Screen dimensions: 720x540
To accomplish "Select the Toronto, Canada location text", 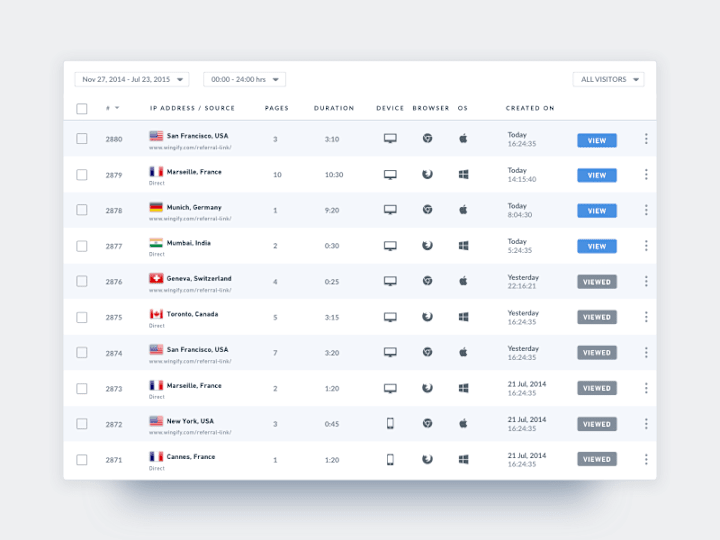I will coord(192,314).
